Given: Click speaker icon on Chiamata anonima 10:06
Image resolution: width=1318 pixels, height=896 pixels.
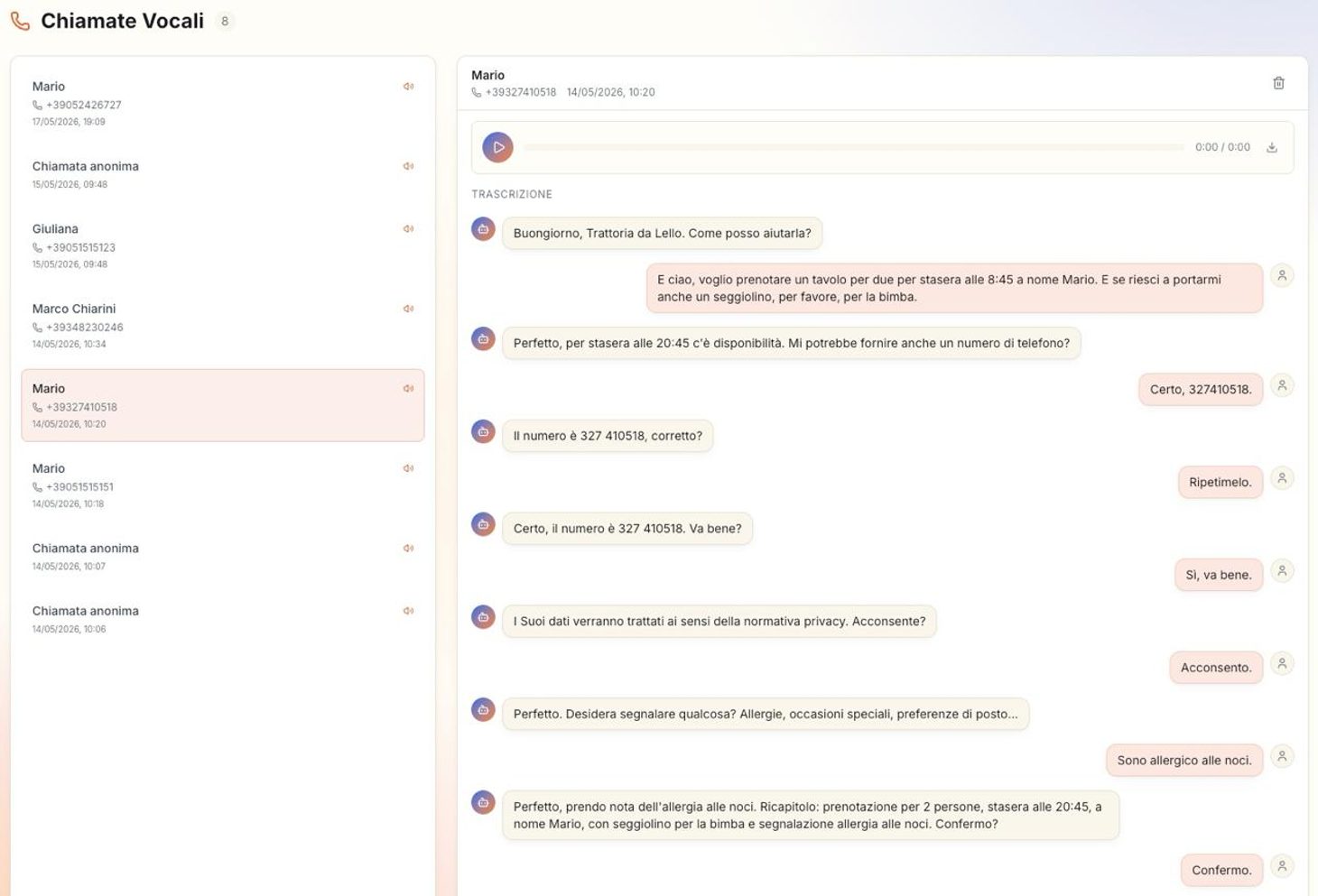Looking at the screenshot, I should point(408,611).
